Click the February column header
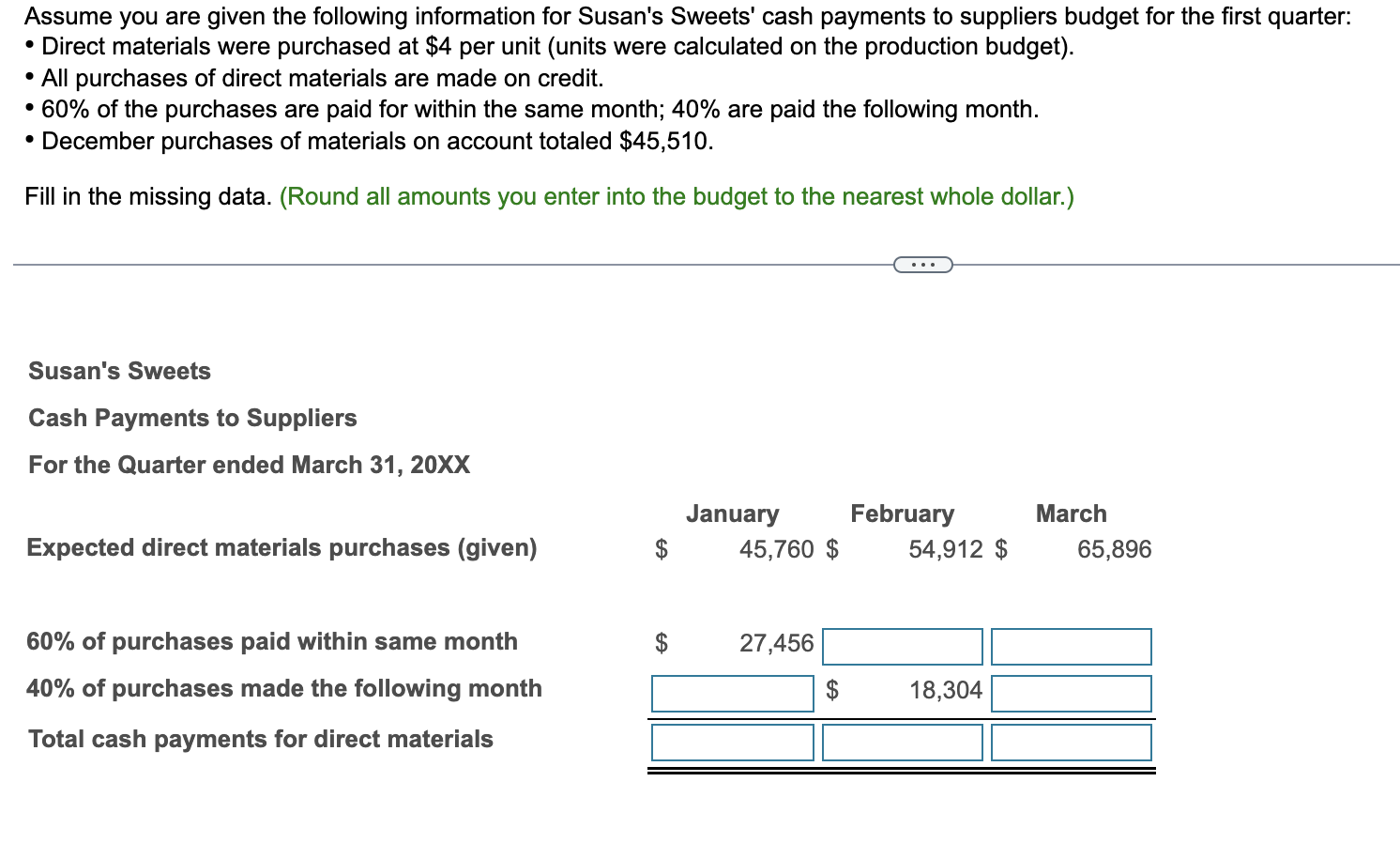1400x843 pixels. (902, 513)
